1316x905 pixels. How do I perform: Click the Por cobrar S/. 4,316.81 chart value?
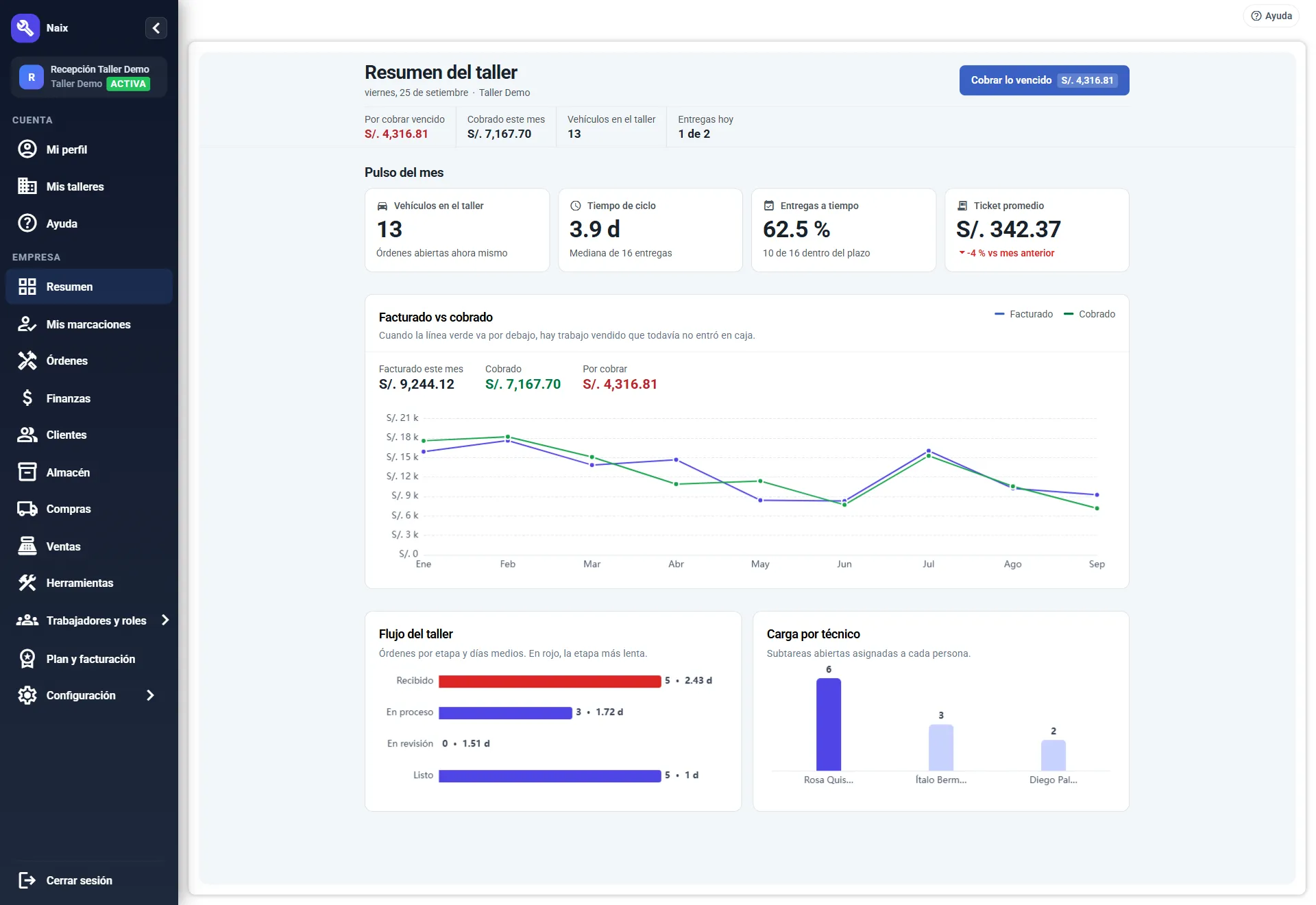click(x=620, y=385)
